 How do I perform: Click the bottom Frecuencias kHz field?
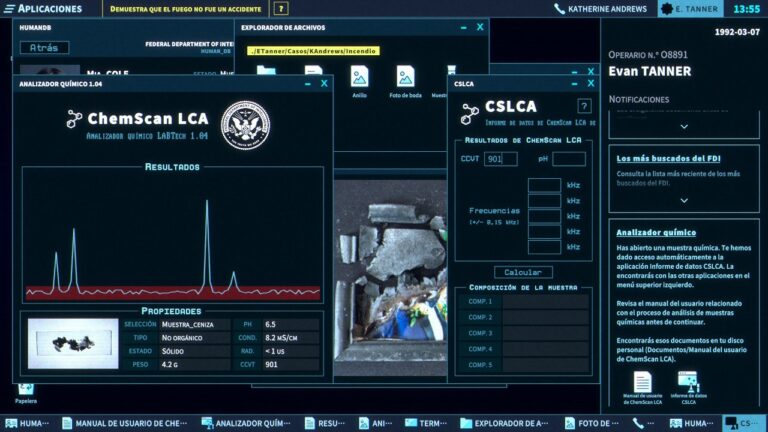point(544,247)
